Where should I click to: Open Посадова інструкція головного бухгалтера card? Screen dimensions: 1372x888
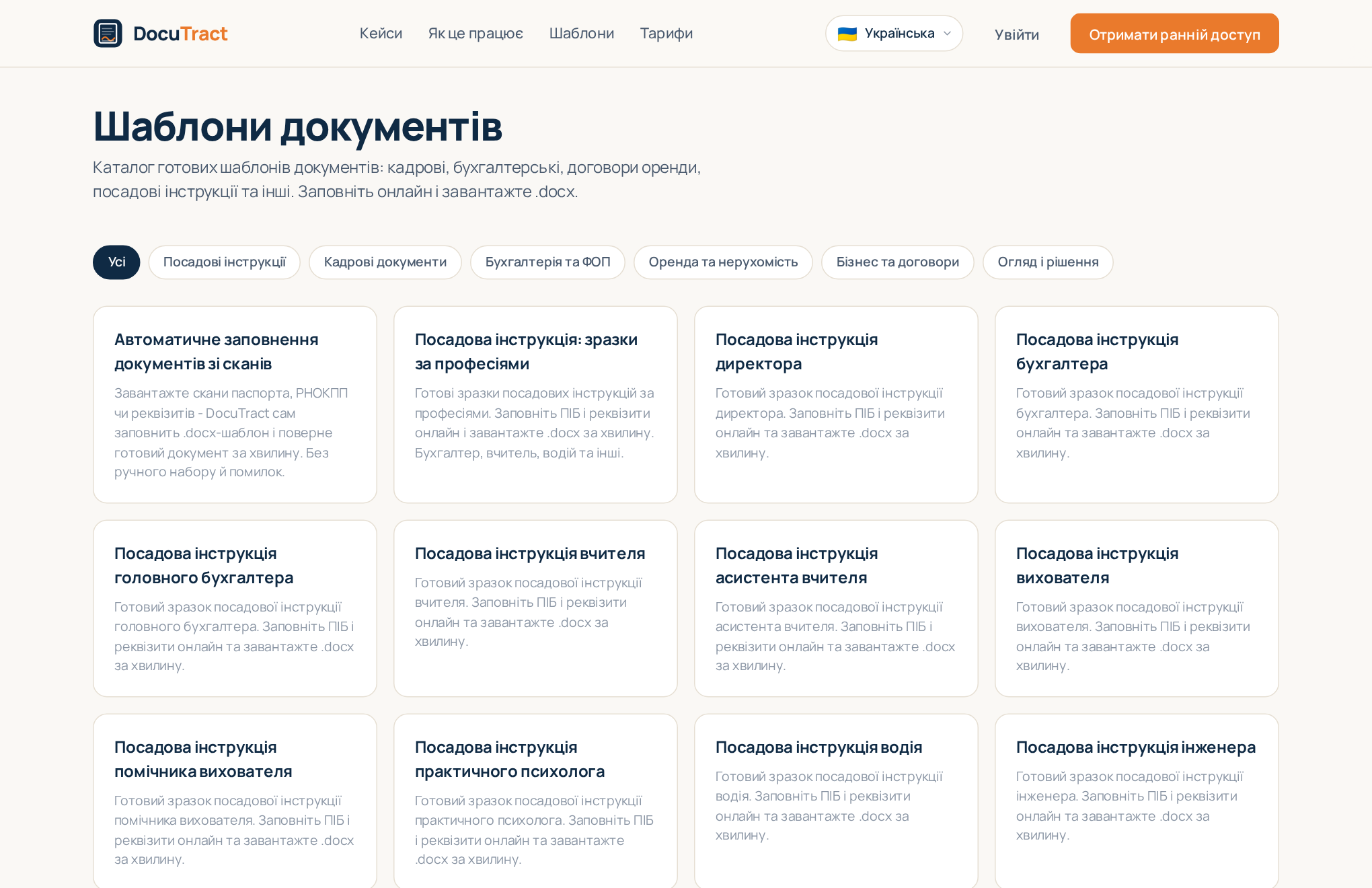coord(235,608)
